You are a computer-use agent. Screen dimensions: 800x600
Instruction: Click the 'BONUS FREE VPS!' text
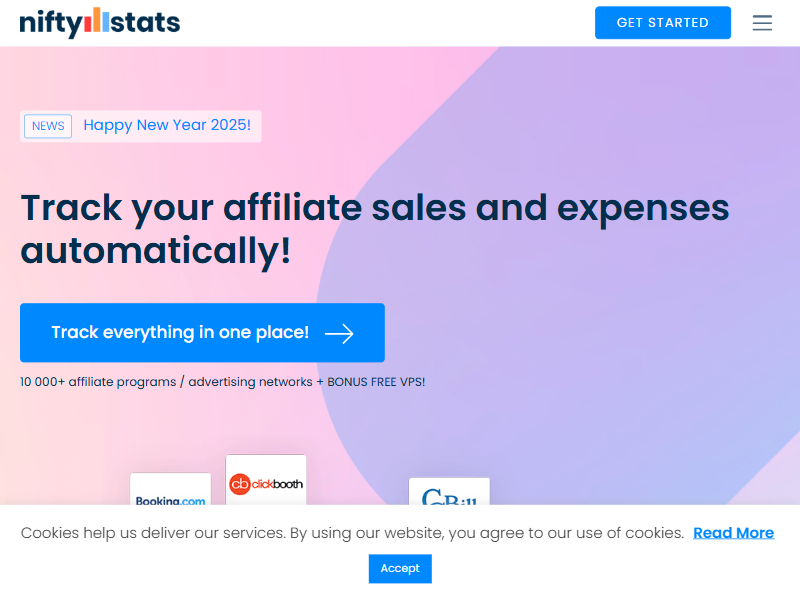(x=376, y=382)
